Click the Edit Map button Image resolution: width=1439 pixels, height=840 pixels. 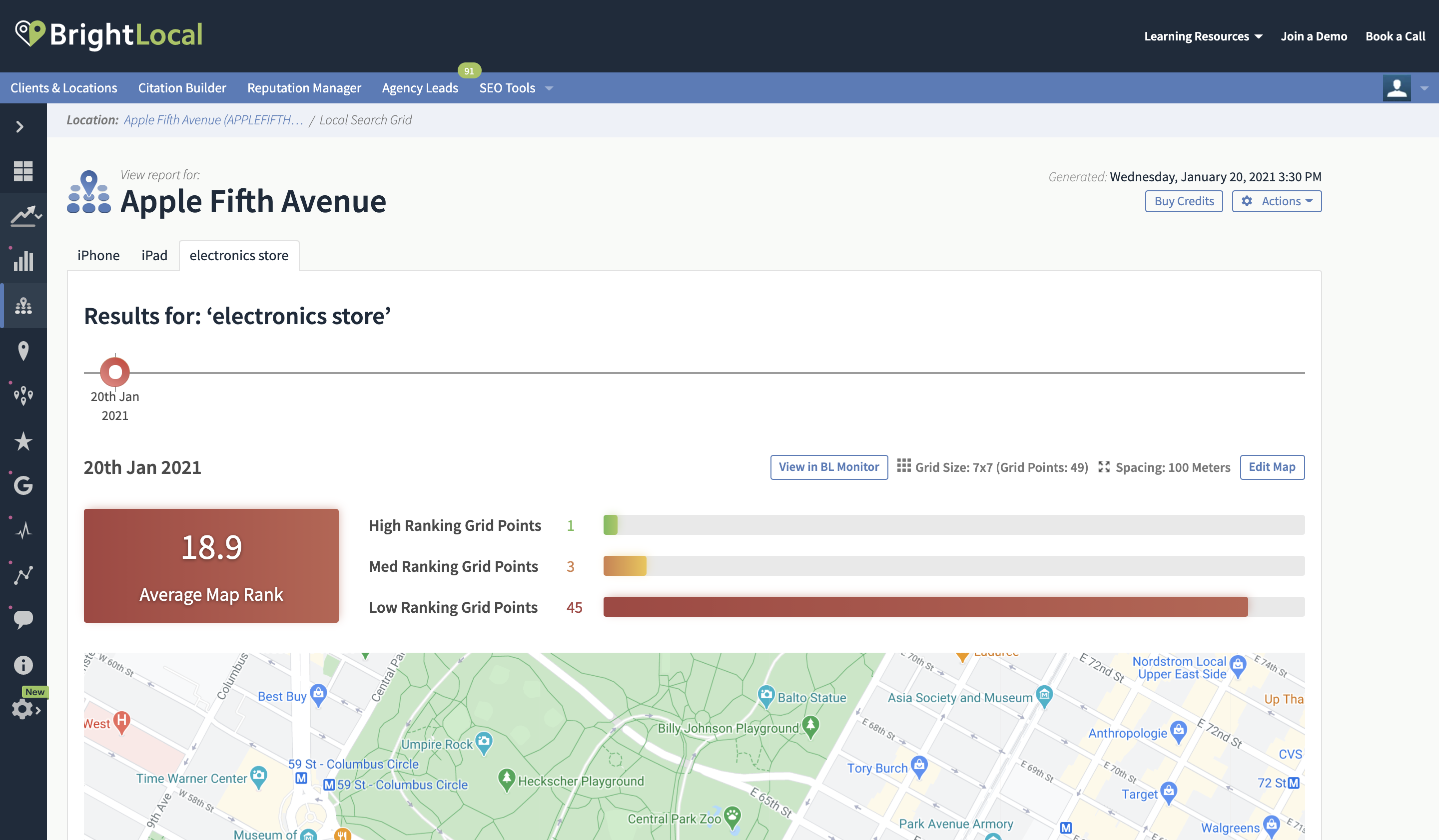click(1272, 467)
